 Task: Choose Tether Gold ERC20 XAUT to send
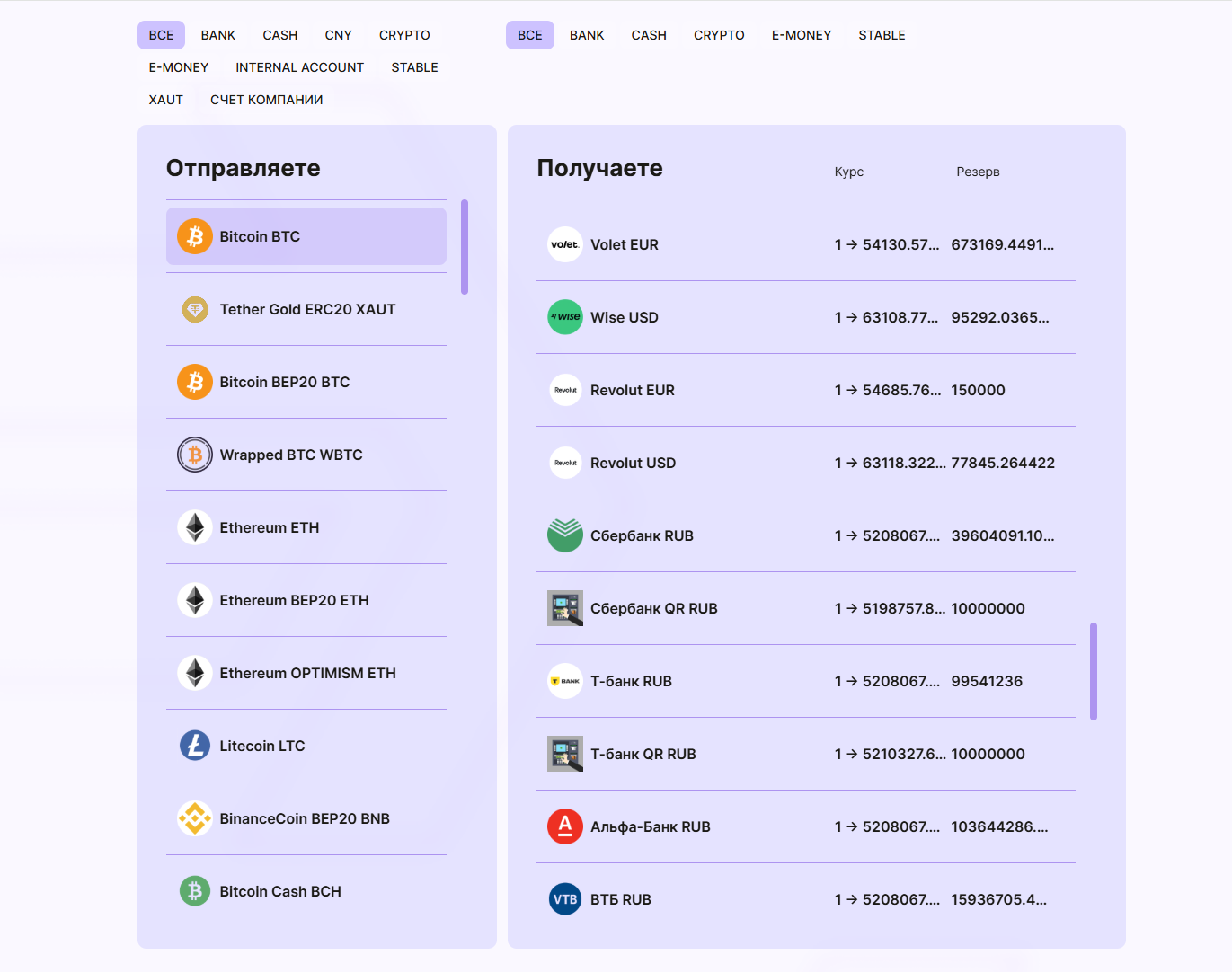click(306, 309)
